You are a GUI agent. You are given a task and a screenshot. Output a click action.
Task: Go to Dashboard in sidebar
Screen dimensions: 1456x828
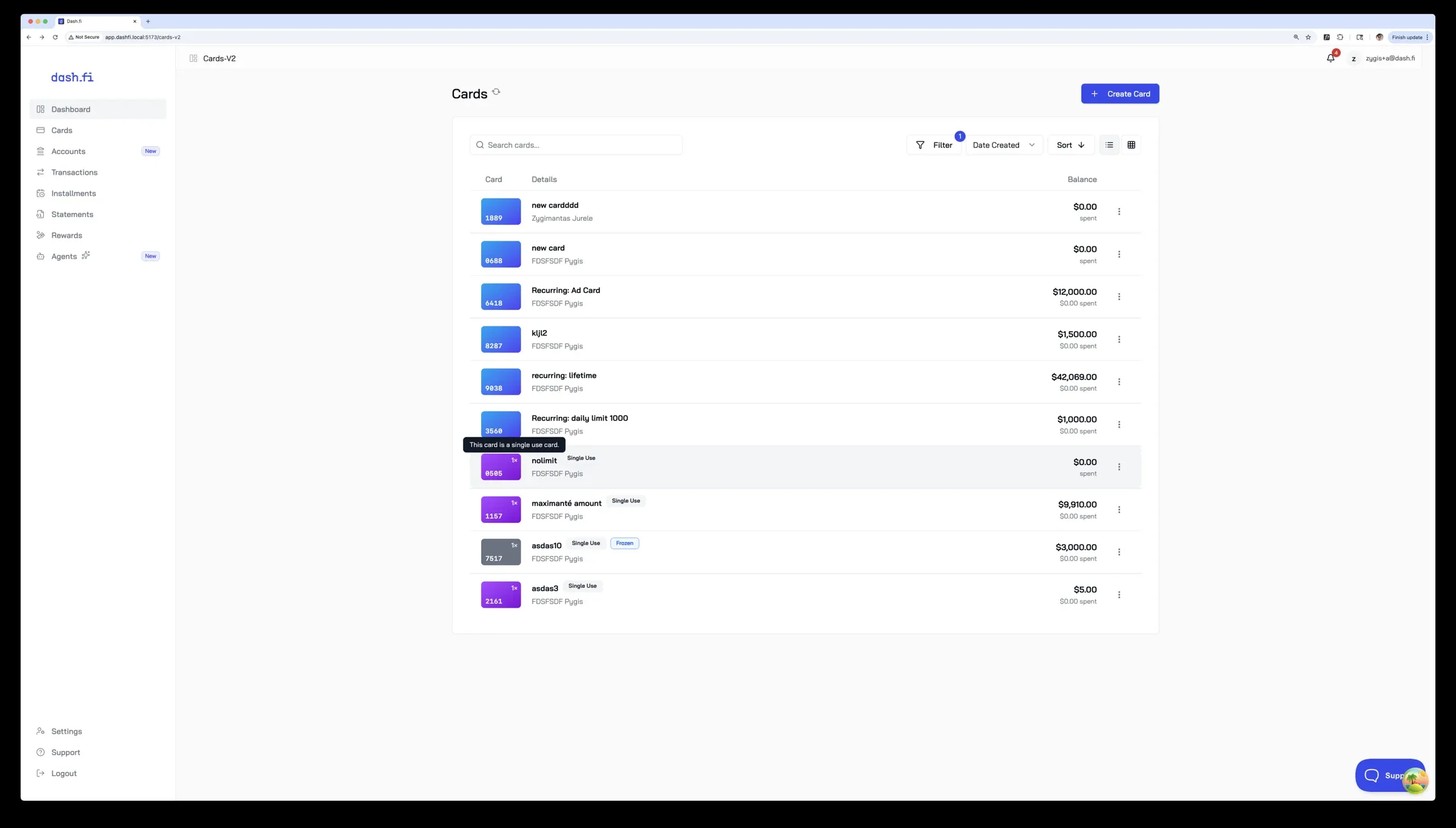(98, 109)
